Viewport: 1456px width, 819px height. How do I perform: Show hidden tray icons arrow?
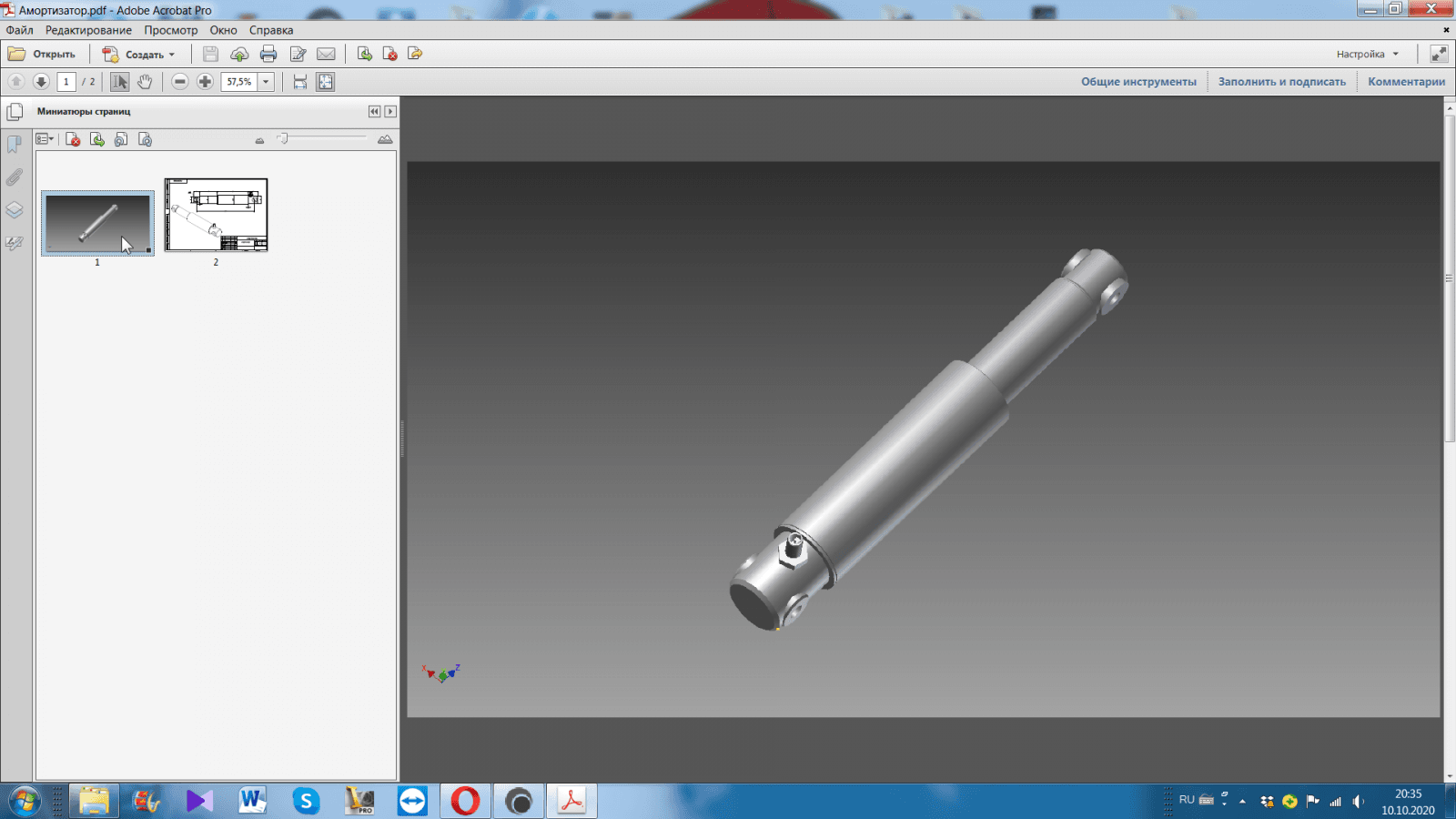click(x=1242, y=802)
